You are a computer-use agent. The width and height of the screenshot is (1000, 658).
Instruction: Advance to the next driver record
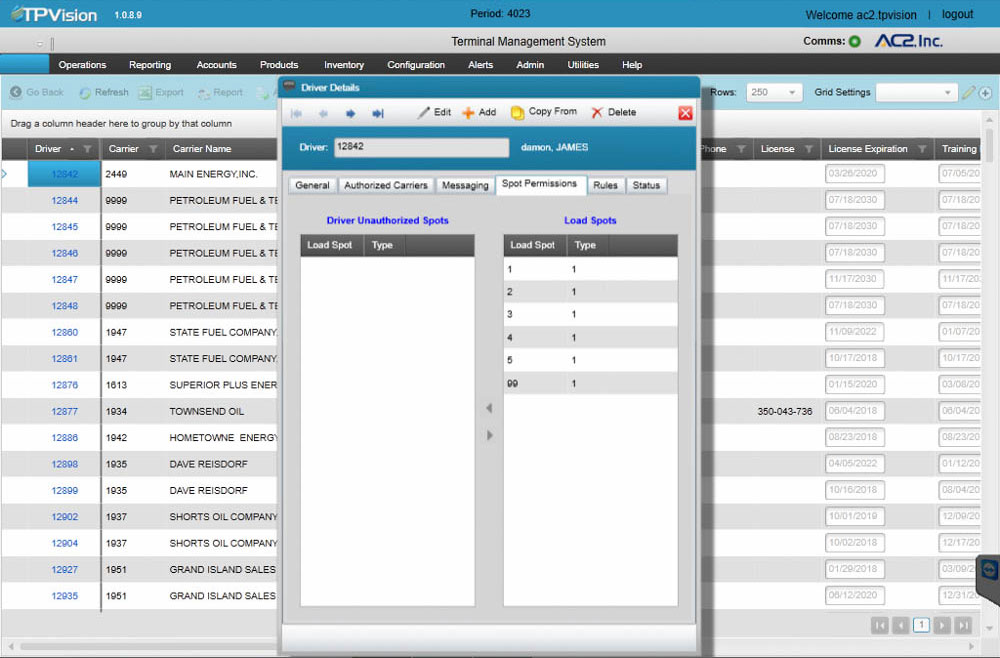(x=350, y=113)
